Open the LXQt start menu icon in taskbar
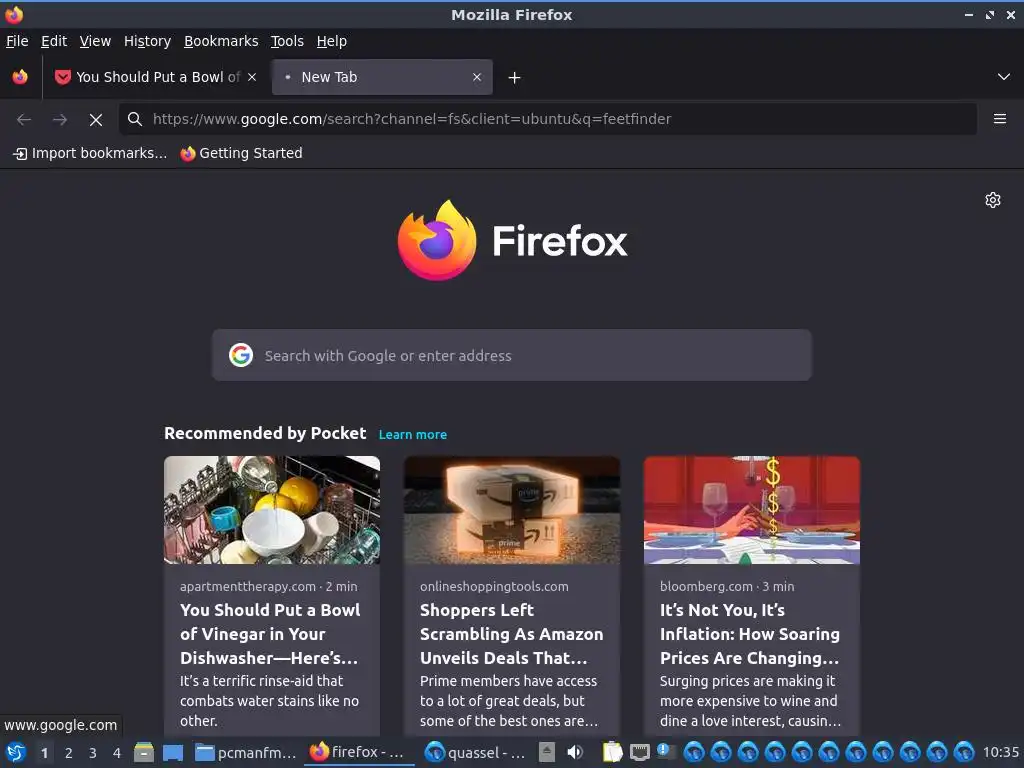Viewport: 1024px width, 768px height. pos(15,753)
